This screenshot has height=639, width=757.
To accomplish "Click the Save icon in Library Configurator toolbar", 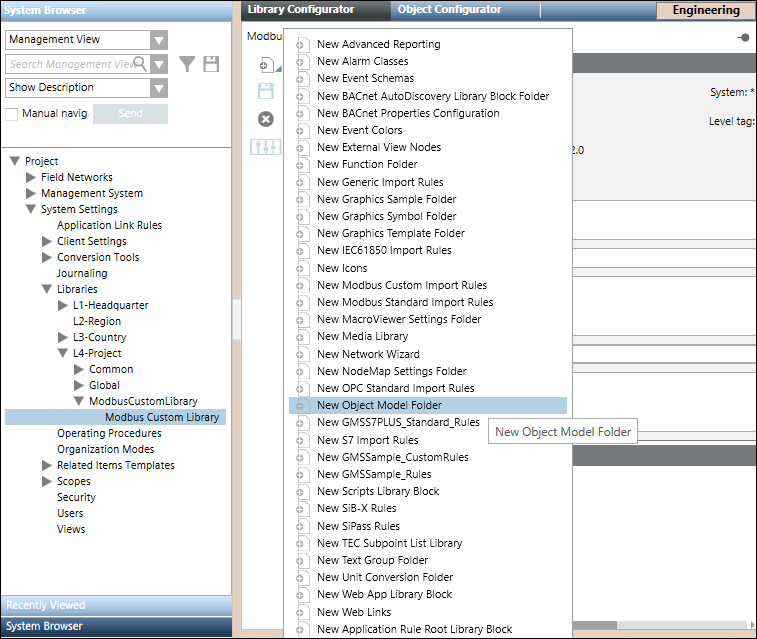I will coord(266,92).
